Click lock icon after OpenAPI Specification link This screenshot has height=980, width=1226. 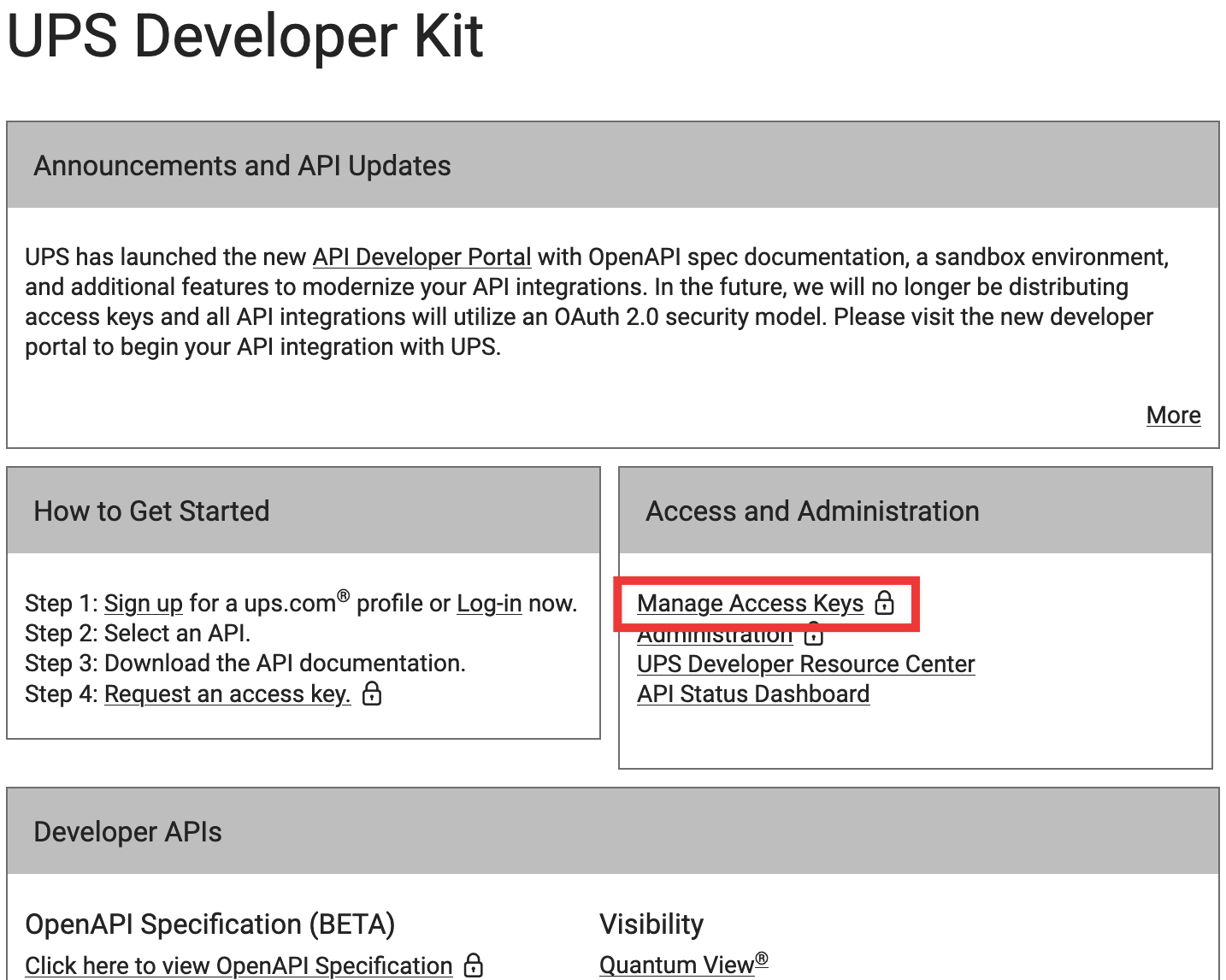pos(474,965)
